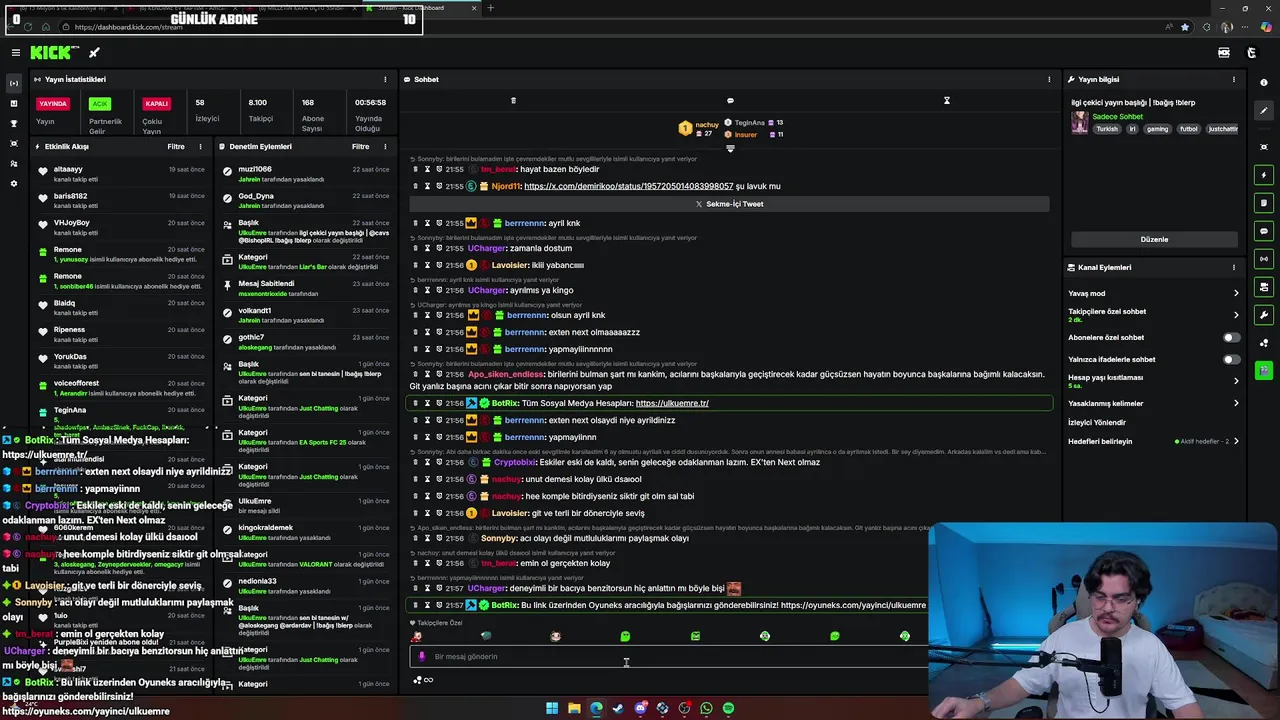The width and height of the screenshot is (1280, 720).
Task: Toggle Abonelere özel sohbet switch
Action: (1231, 337)
